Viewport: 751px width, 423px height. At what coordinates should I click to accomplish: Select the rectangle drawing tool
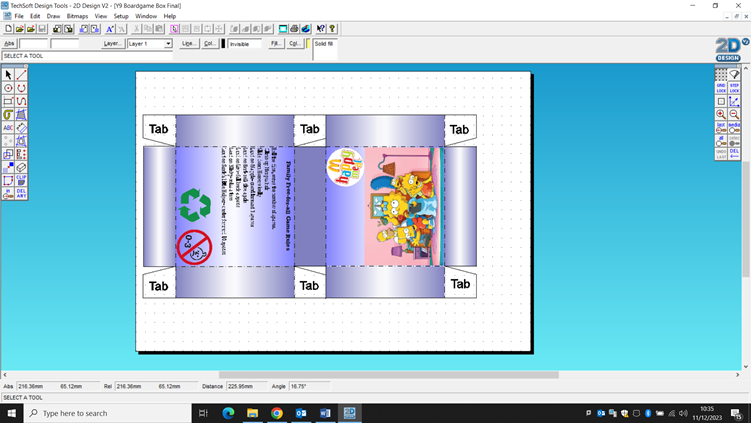point(8,101)
